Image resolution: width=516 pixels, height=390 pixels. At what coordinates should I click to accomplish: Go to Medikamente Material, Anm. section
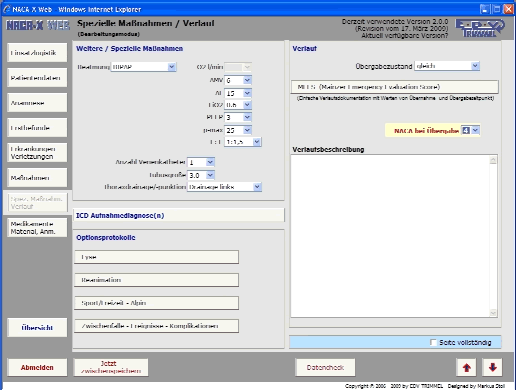37,228
